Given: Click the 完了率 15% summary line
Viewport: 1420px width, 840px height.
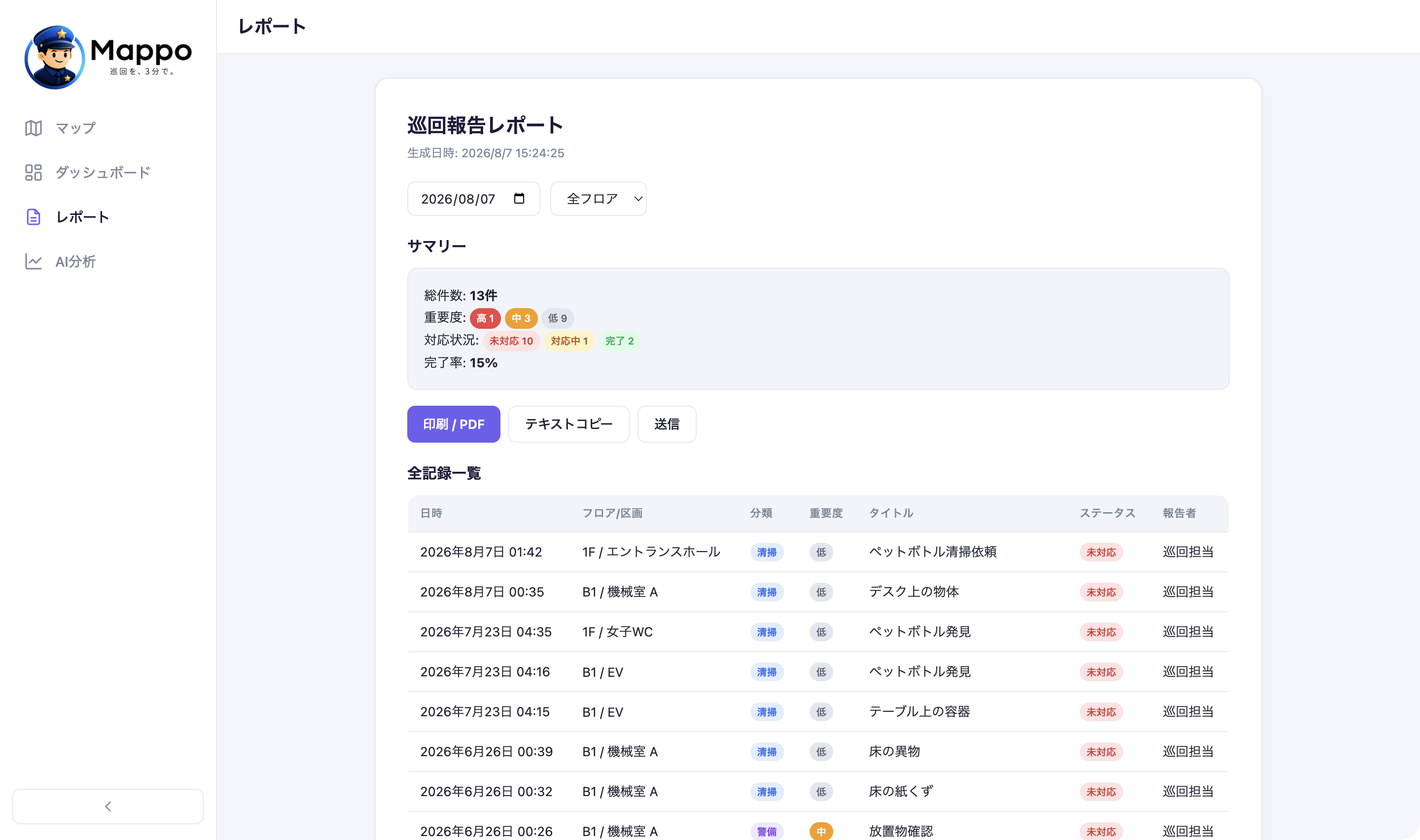Looking at the screenshot, I should point(461,363).
